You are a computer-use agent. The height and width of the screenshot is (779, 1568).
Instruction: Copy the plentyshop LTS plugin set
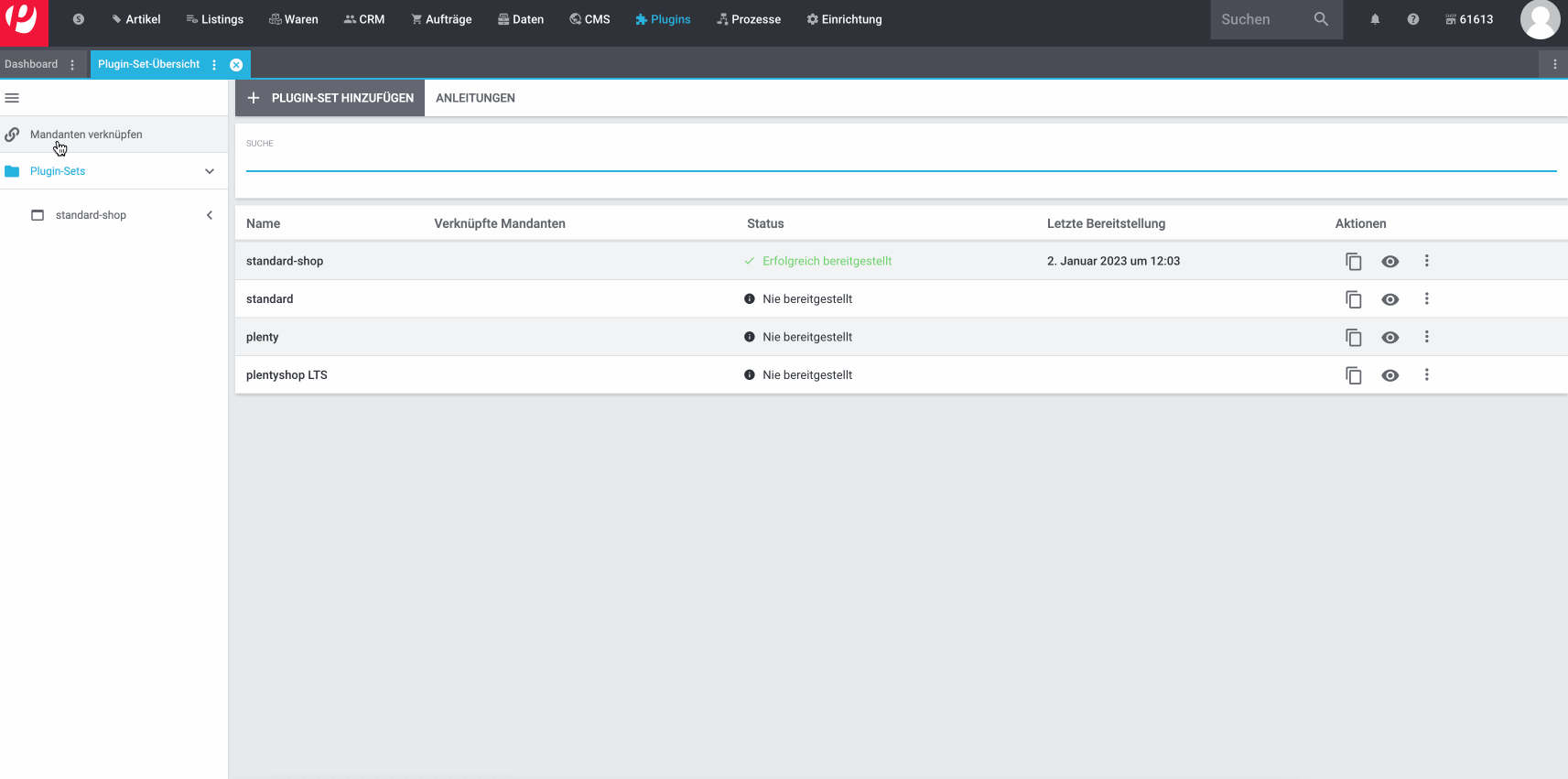pos(1353,375)
